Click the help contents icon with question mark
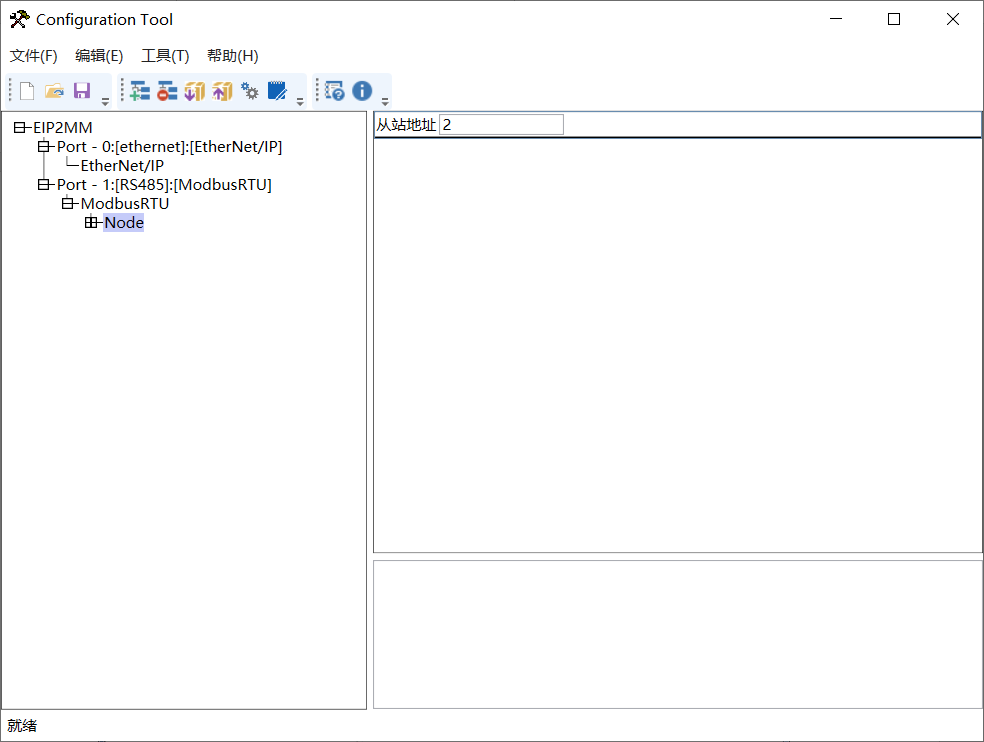Image resolution: width=984 pixels, height=742 pixels. click(334, 91)
